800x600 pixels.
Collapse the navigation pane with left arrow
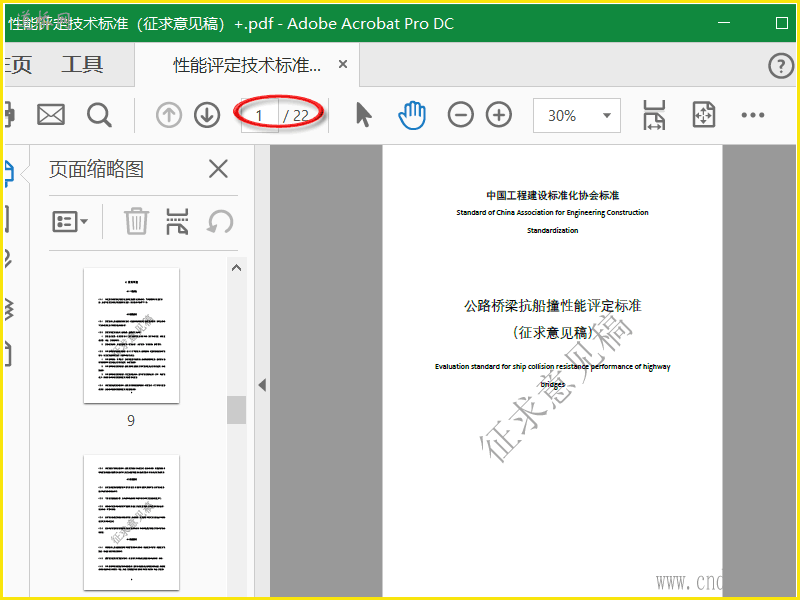coord(262,385)
